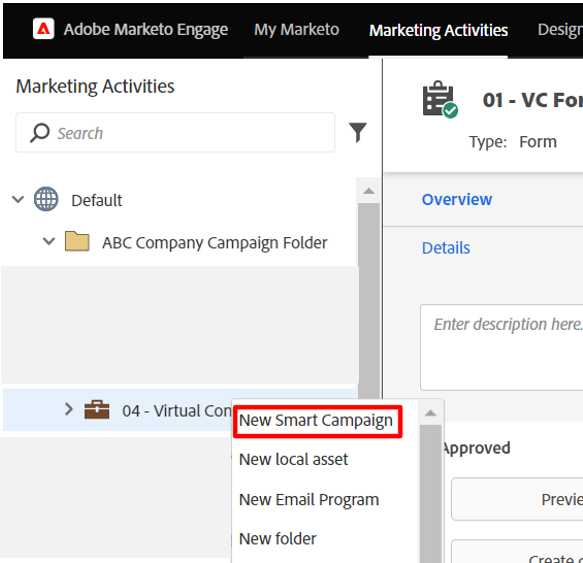Expand the 04 - Virtual Con program
583x563 pixels.
pyautogui.click(x=68, y=409)
